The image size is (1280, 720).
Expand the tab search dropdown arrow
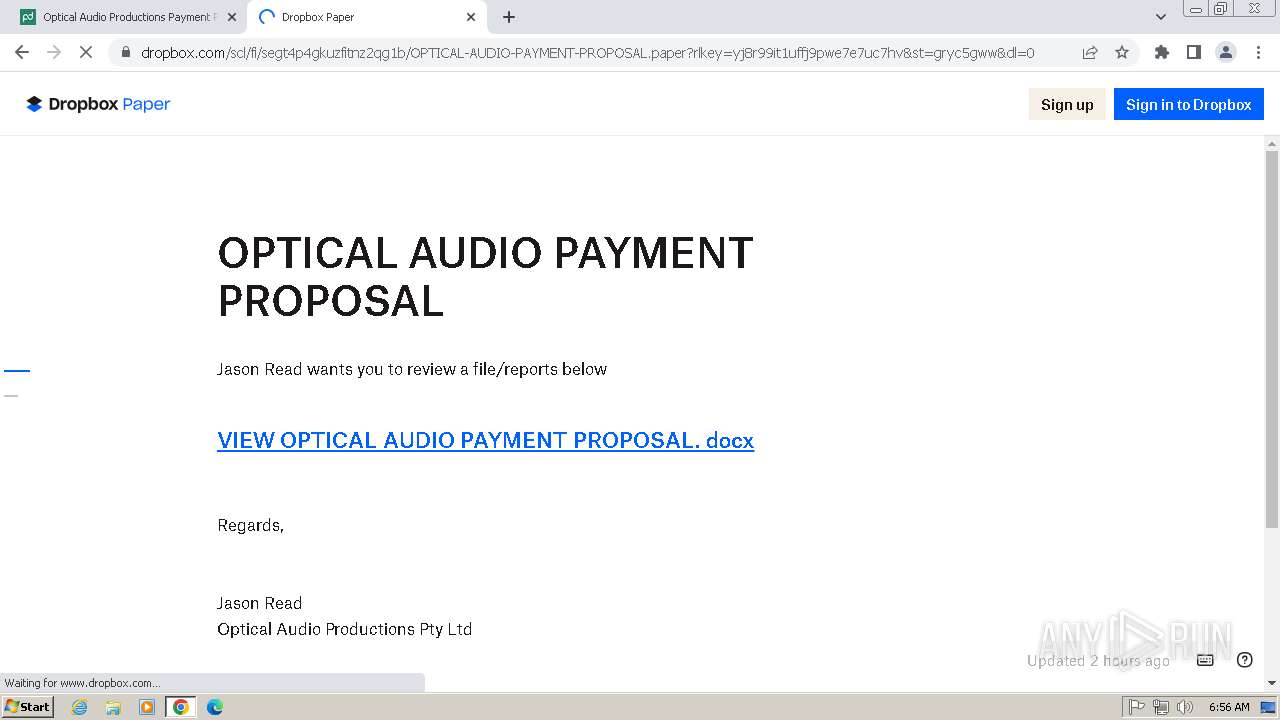[x=1160, y=17]
